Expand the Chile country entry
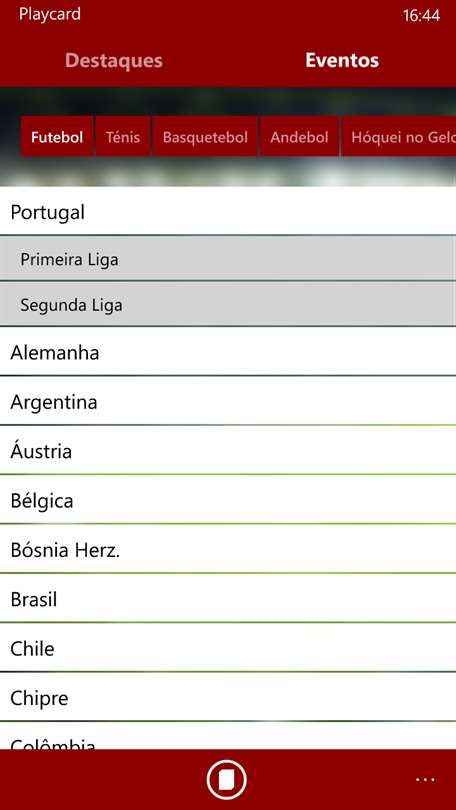The image size is (456, 810). tap(228, 648)
